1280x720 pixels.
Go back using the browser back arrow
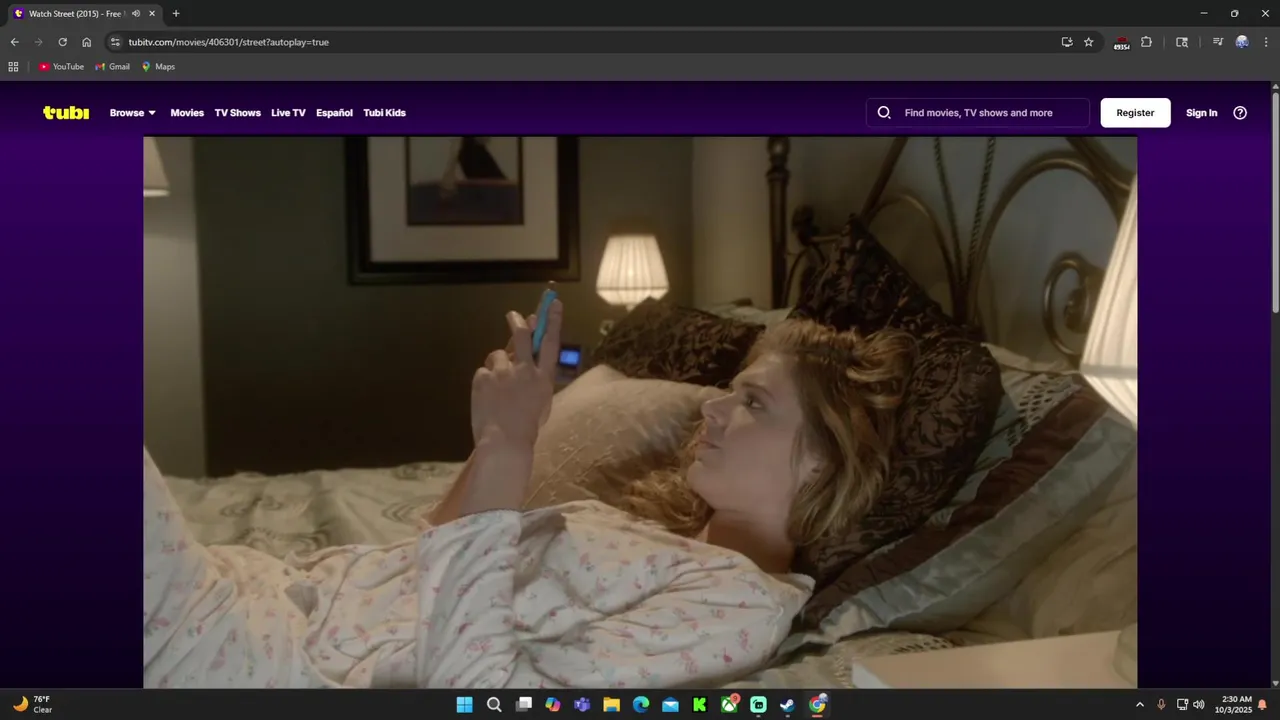pos(14,42)
